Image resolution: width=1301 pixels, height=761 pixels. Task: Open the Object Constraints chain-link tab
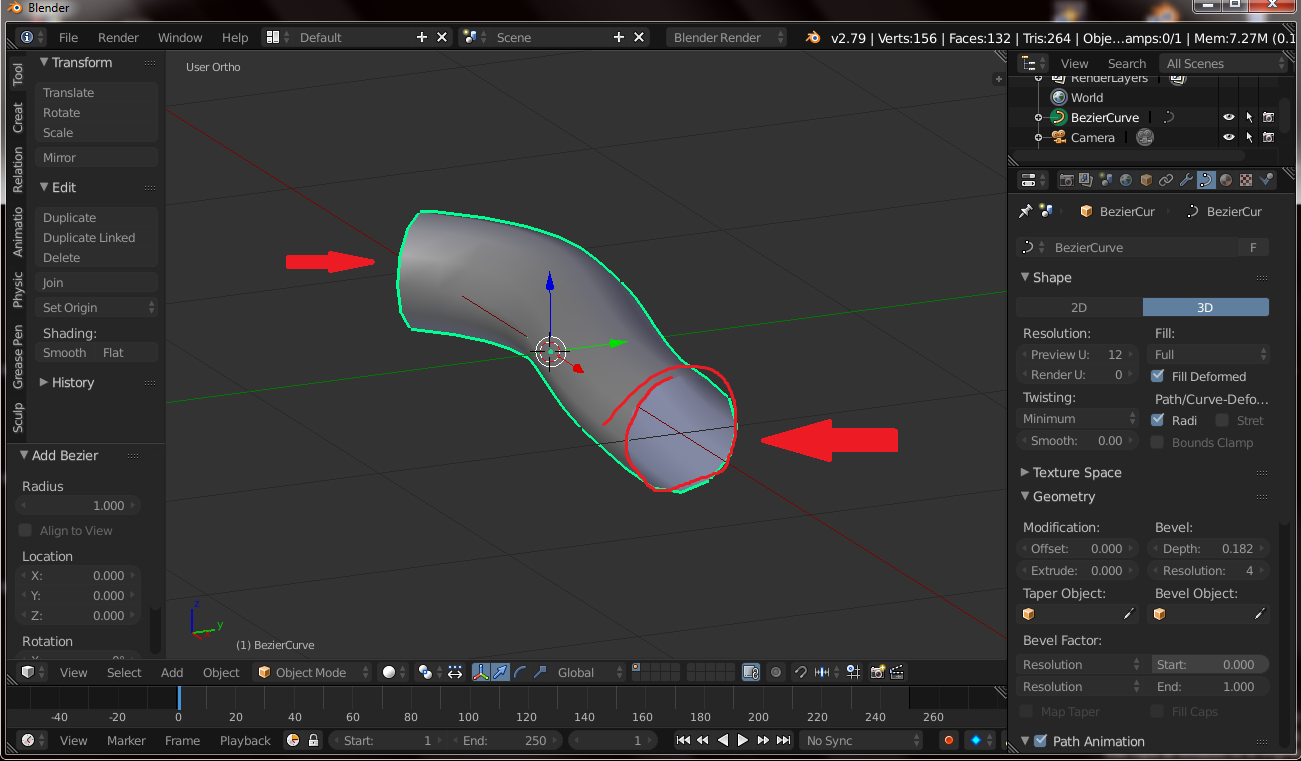[1166, 180]
